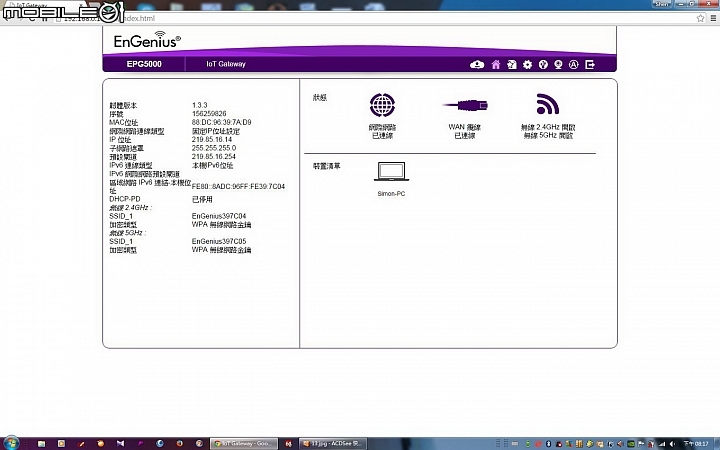Screen dimensions: 720x450
Task: Click the wireless signal status icon
Action: pos(548,104)
